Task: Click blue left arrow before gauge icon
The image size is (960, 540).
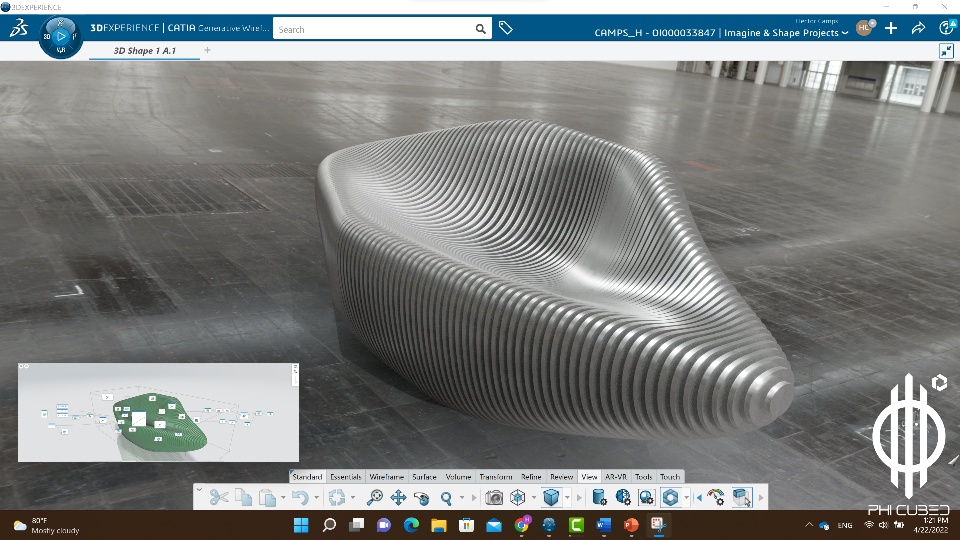Action: coord(699,498)
